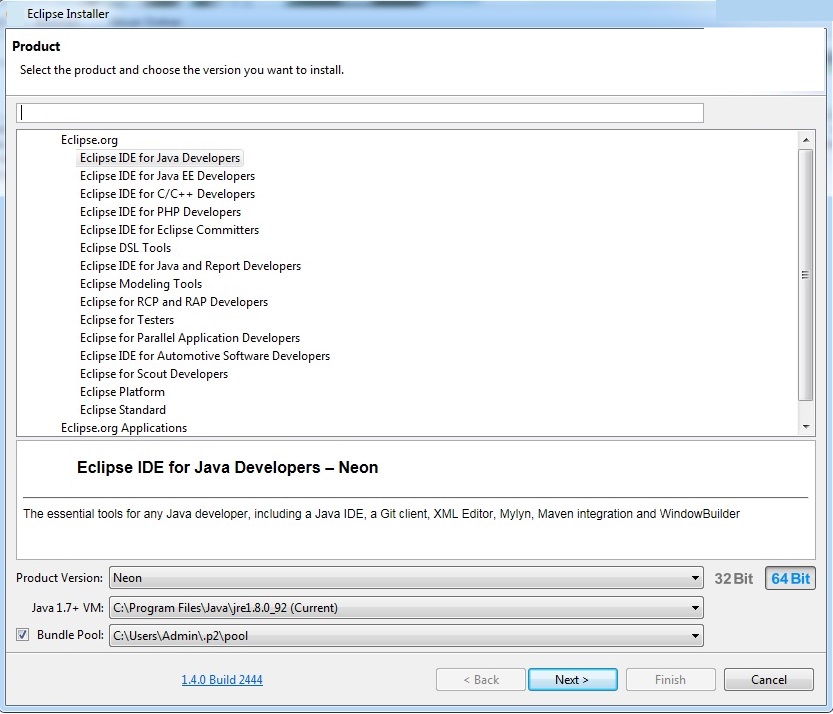
Task: Toggle the Bundle Pool checkbox
Action: click(22, 634)
